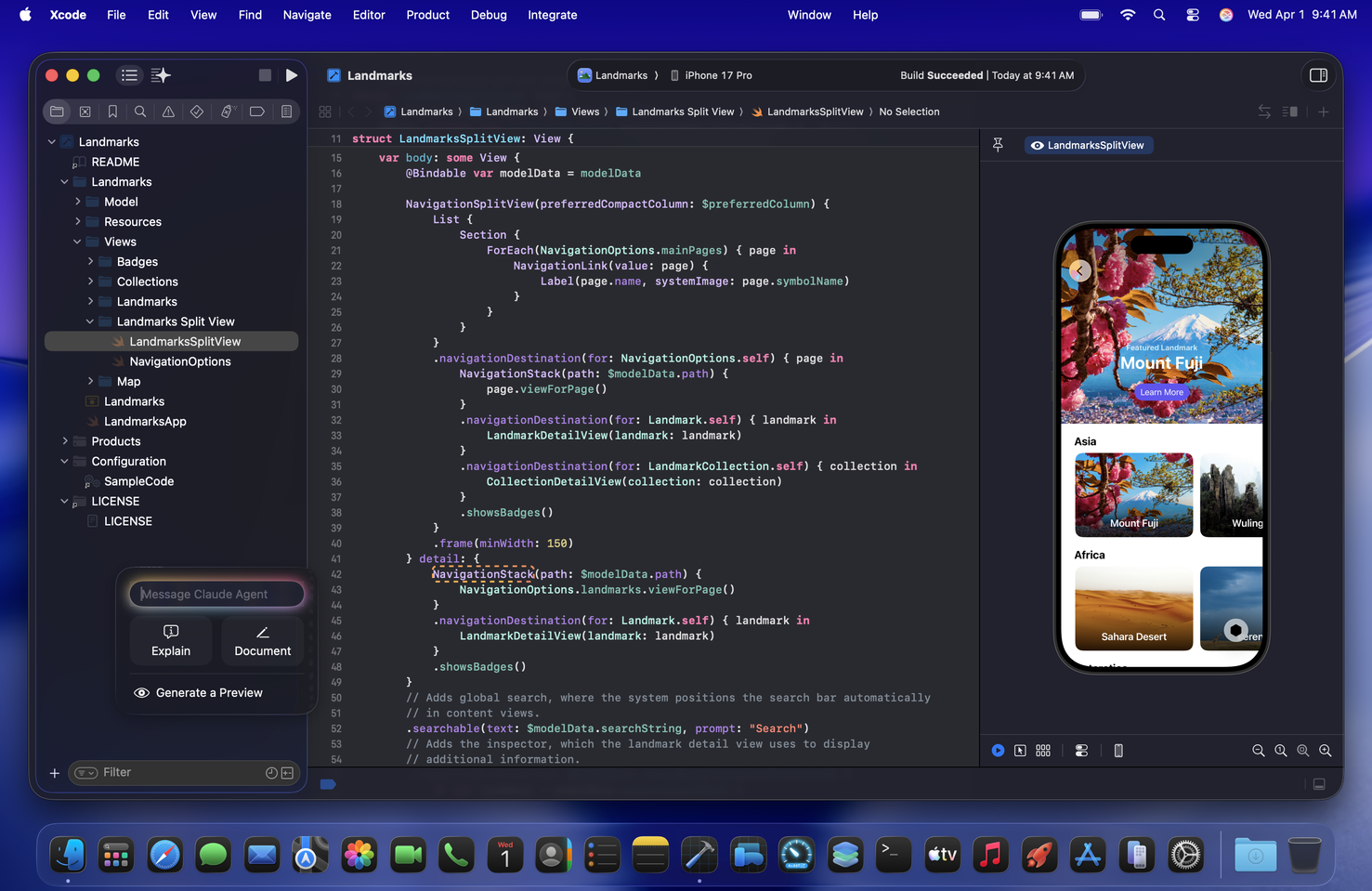Image resolution: width=1372 pixels, height=891 pixels.
Task: Click the Run play button in toolbar
Action: [x=292, y=75]
